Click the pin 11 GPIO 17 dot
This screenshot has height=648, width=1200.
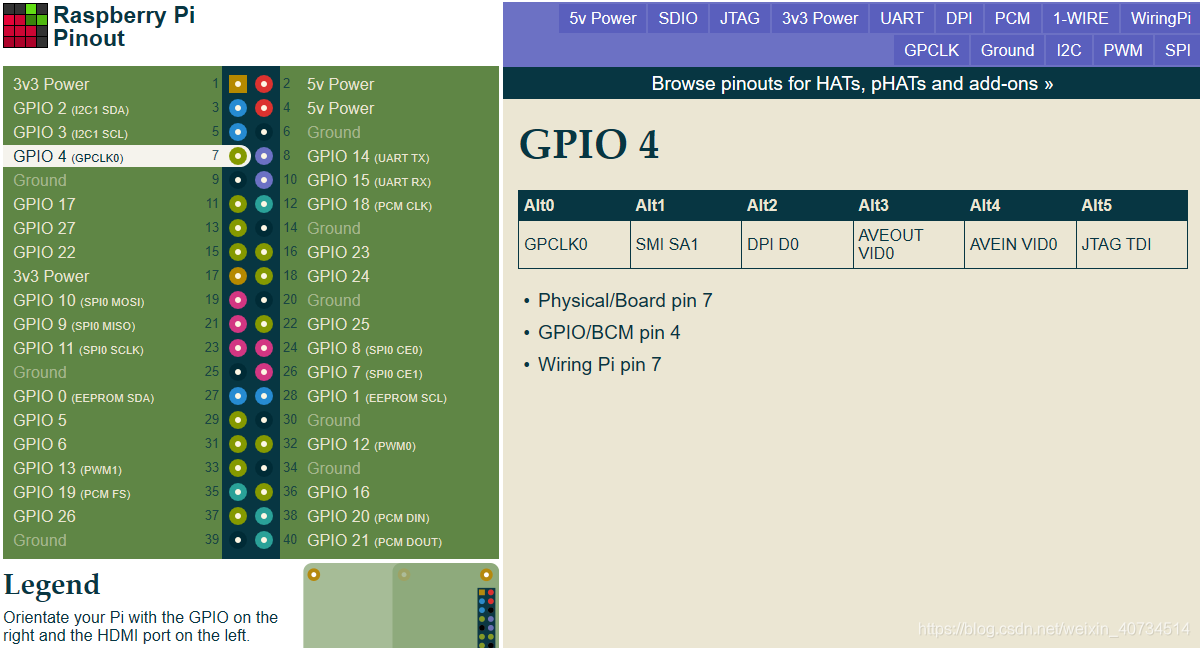238,204
